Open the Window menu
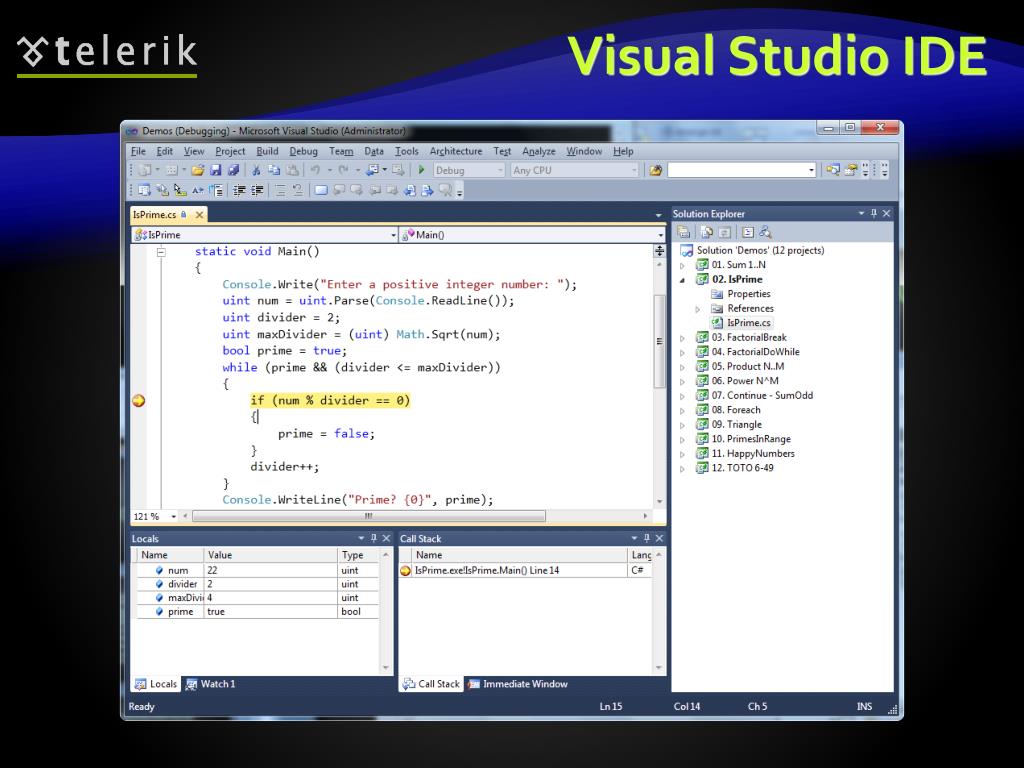This screenshot has height=768, width=1024. click(x=584, y=152)
